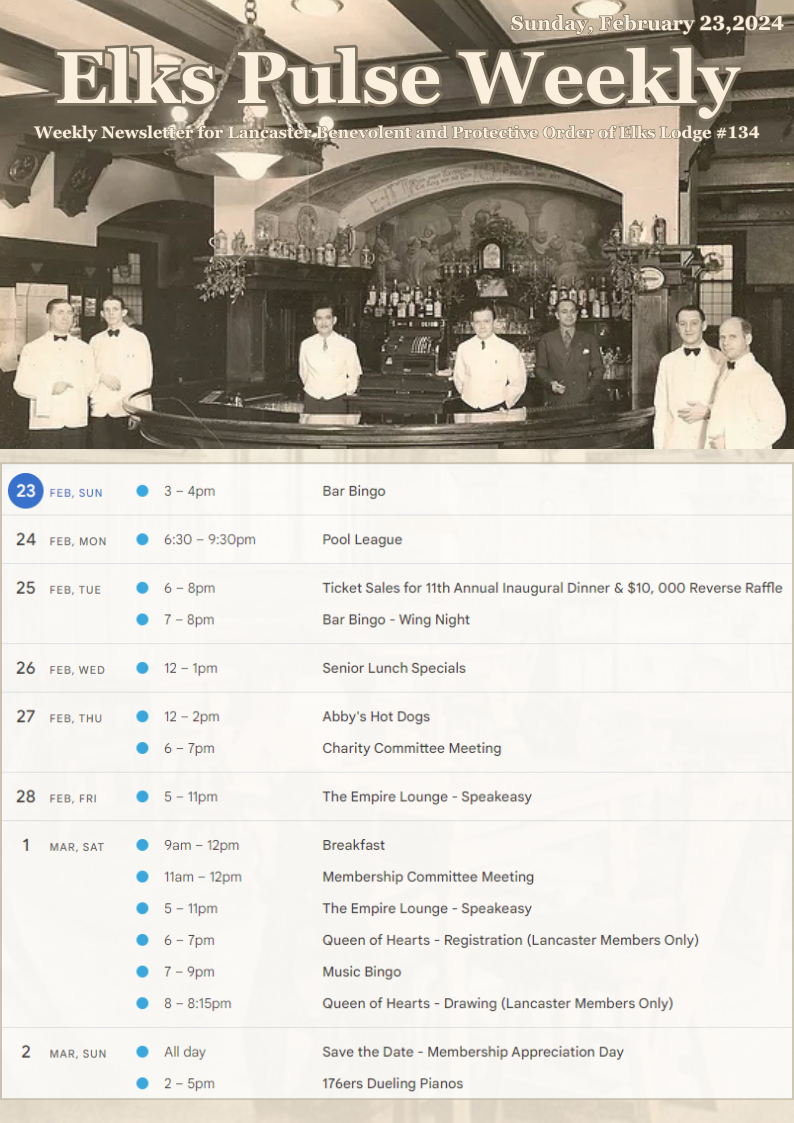The width and height of the screenshot is (794, 1123).
Task: Click the date number 28
Action: coord(26,796)
